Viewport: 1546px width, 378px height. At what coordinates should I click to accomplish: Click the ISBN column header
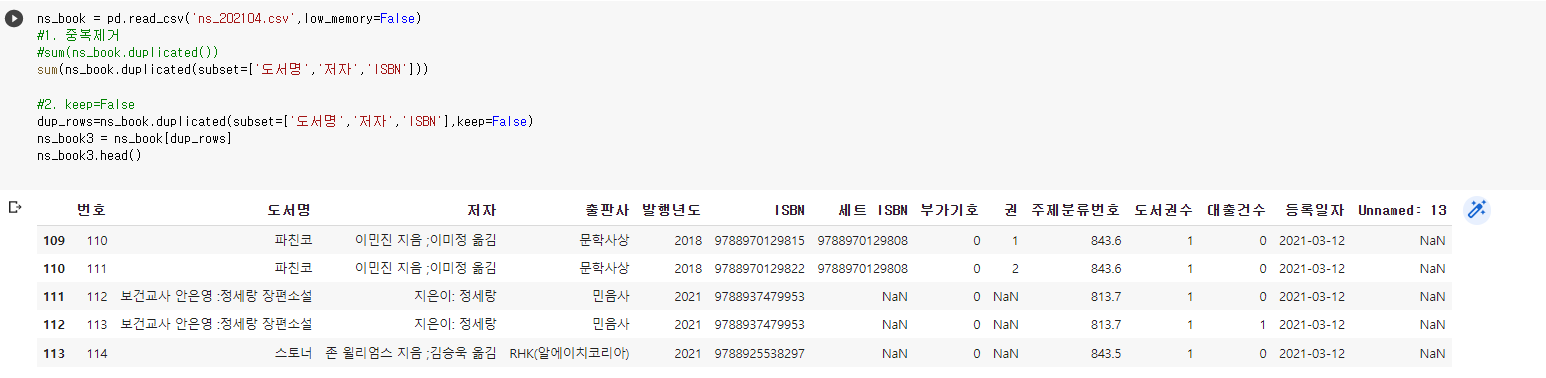click(x=789, y=210)
